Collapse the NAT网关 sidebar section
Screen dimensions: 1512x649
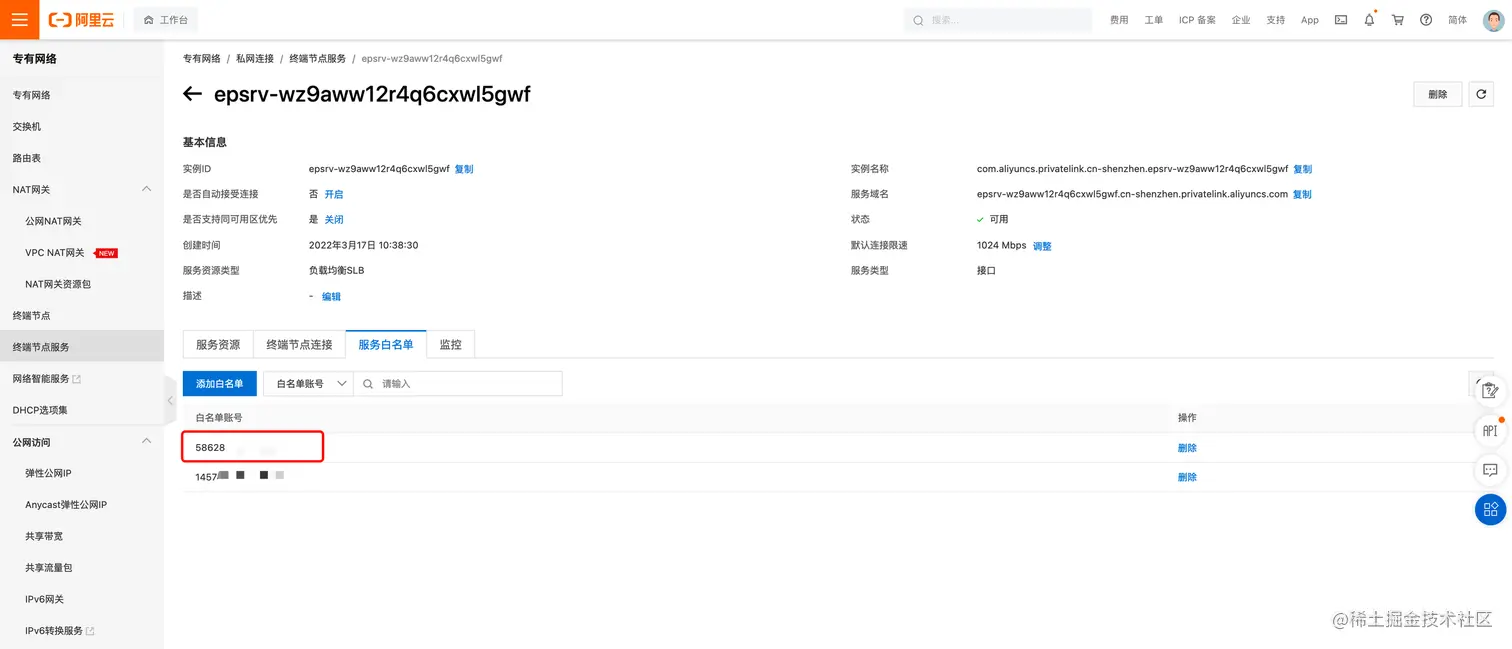(146, 188)
